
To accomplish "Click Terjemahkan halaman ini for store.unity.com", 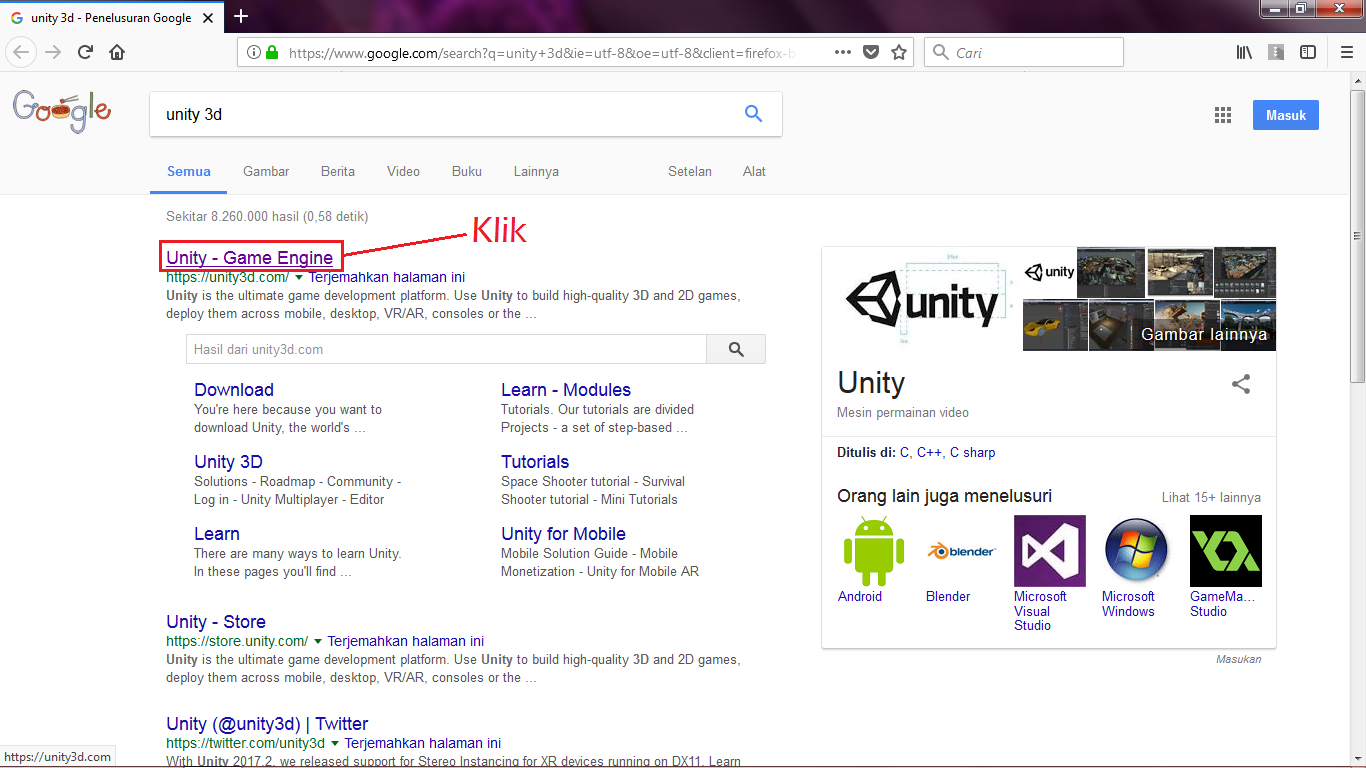I will (406, 641).
